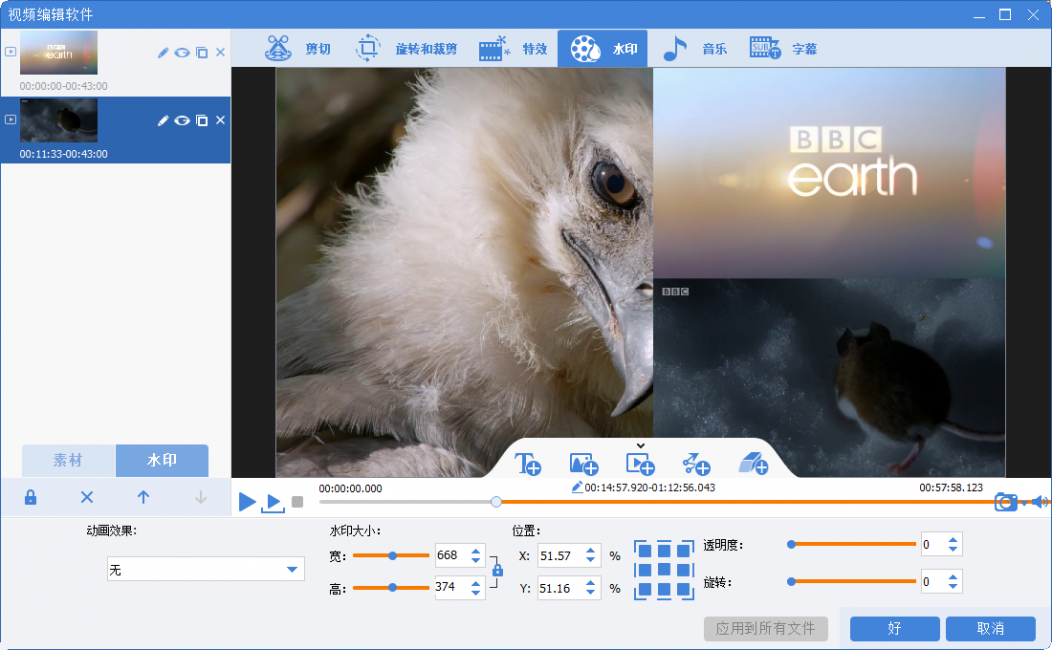Adjust the 高 height slider

(x=391, y=588)
